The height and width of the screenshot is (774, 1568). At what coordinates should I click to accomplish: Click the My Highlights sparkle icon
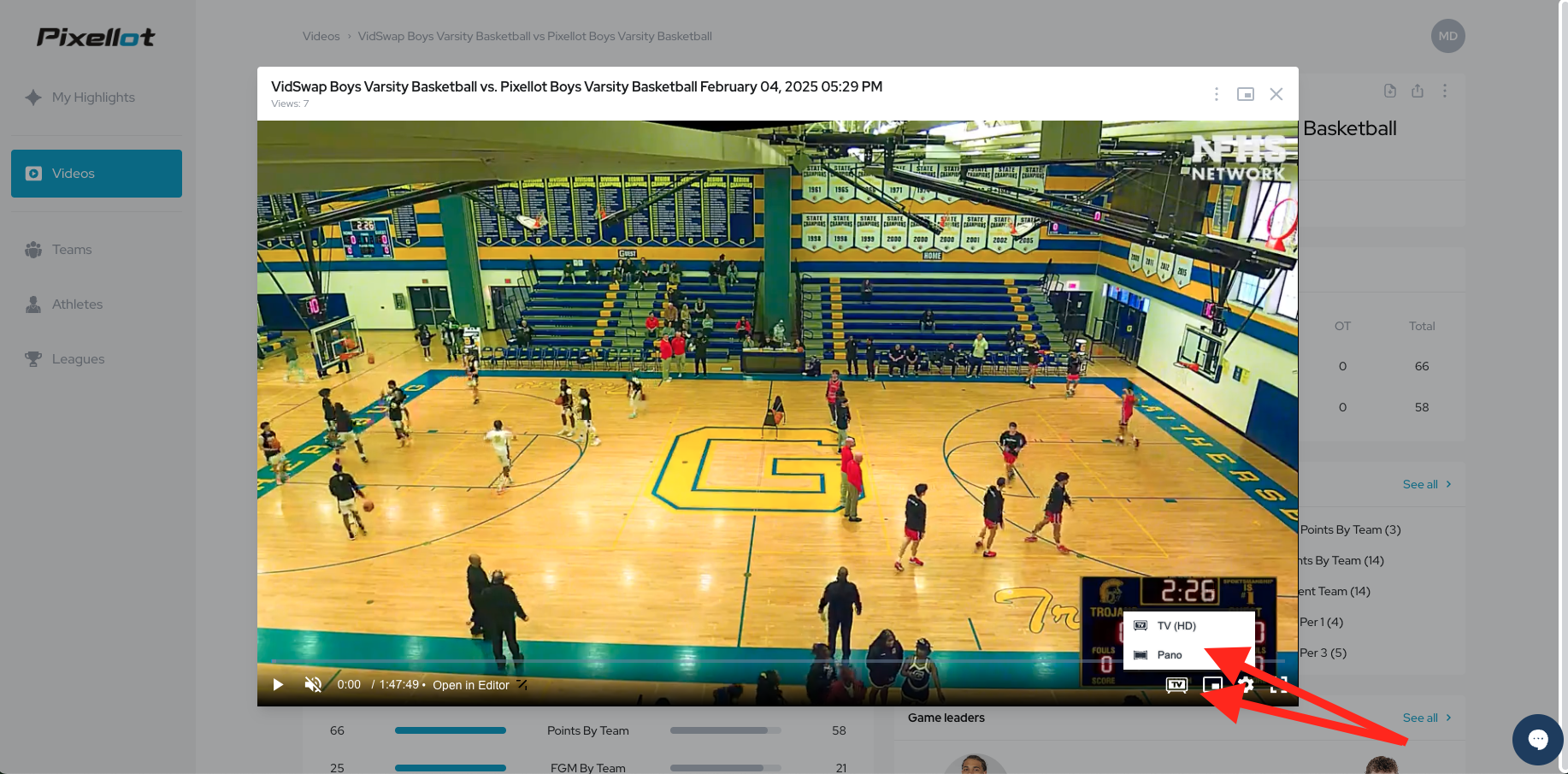click(33, 97)
